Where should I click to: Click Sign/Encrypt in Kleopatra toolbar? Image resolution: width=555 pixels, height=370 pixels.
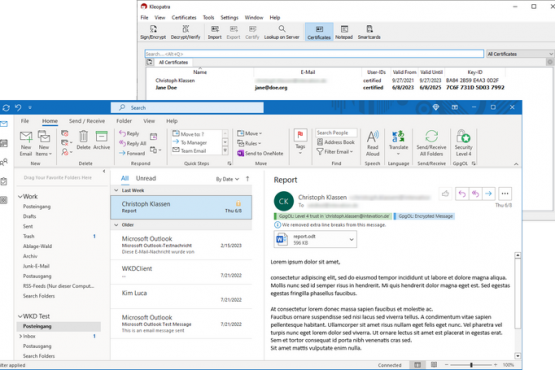(x=153, y=32)
